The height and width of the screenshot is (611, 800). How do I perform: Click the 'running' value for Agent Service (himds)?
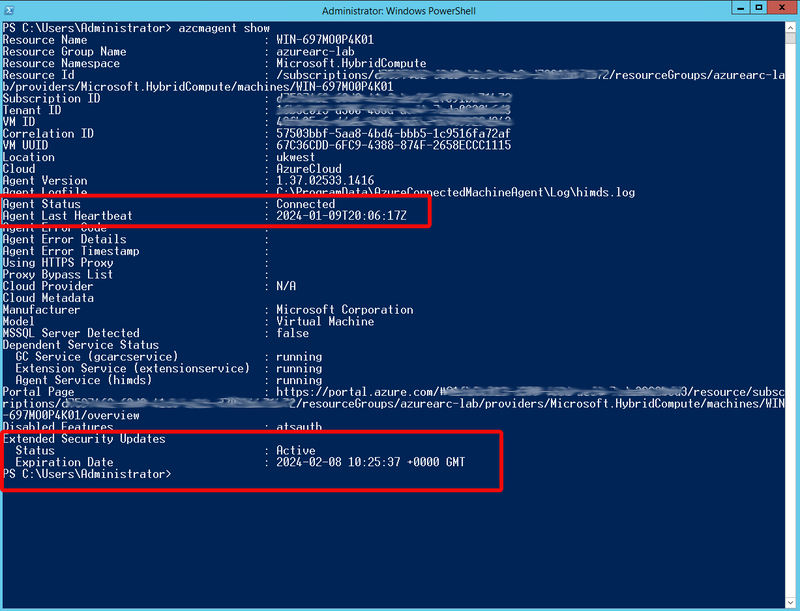299,380
